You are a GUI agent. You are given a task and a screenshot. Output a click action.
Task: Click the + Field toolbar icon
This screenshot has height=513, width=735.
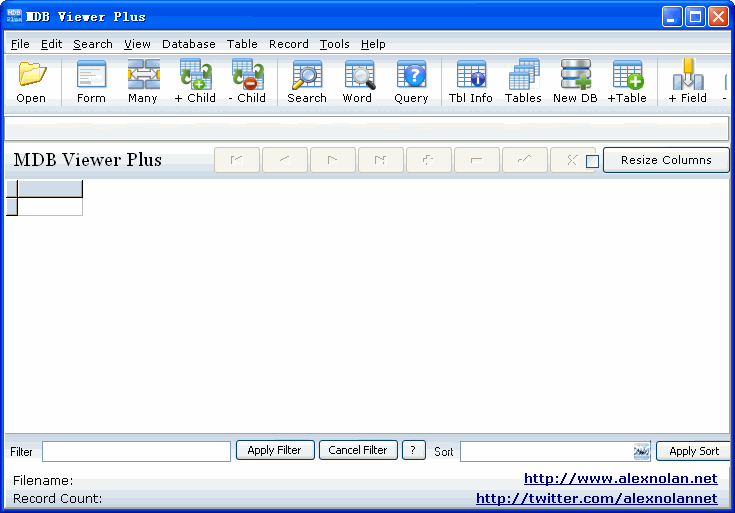(687, 81)
